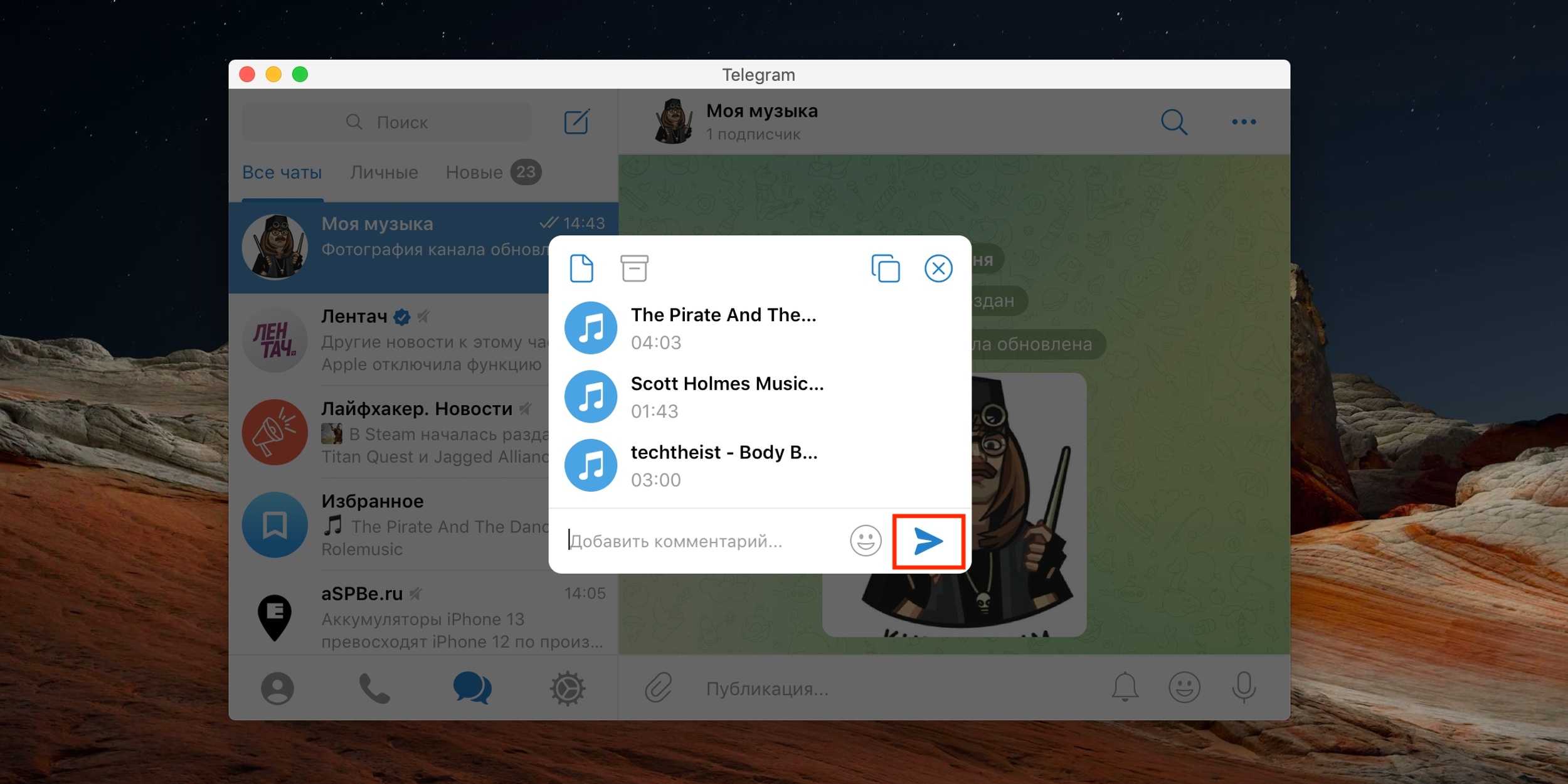The image size is (1568, 784).
Task: Click the channel avatar in header
Action: pyautogui.click(x=674, y=122)
